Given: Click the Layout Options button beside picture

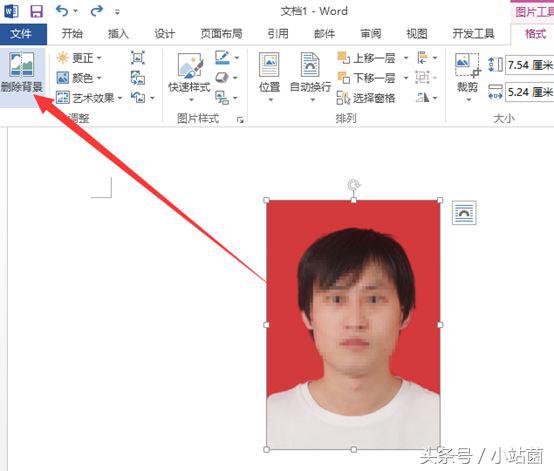Looking at the screenshot, I should [464, 213].
